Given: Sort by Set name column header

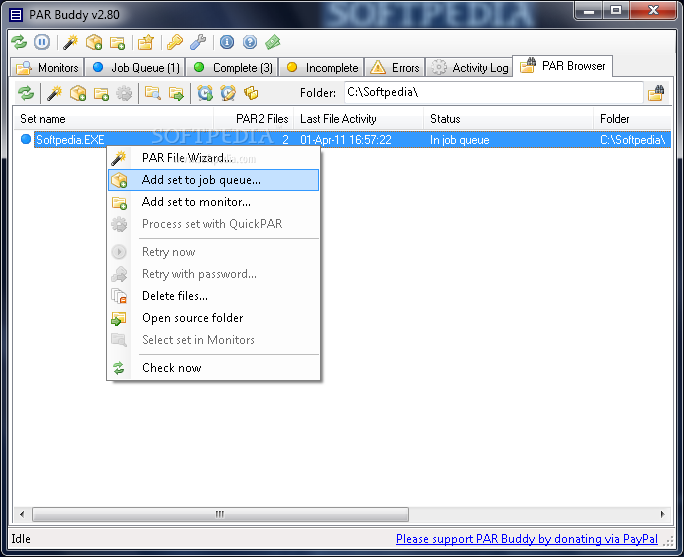Looking at the screenshot, I should click(113, 119).
